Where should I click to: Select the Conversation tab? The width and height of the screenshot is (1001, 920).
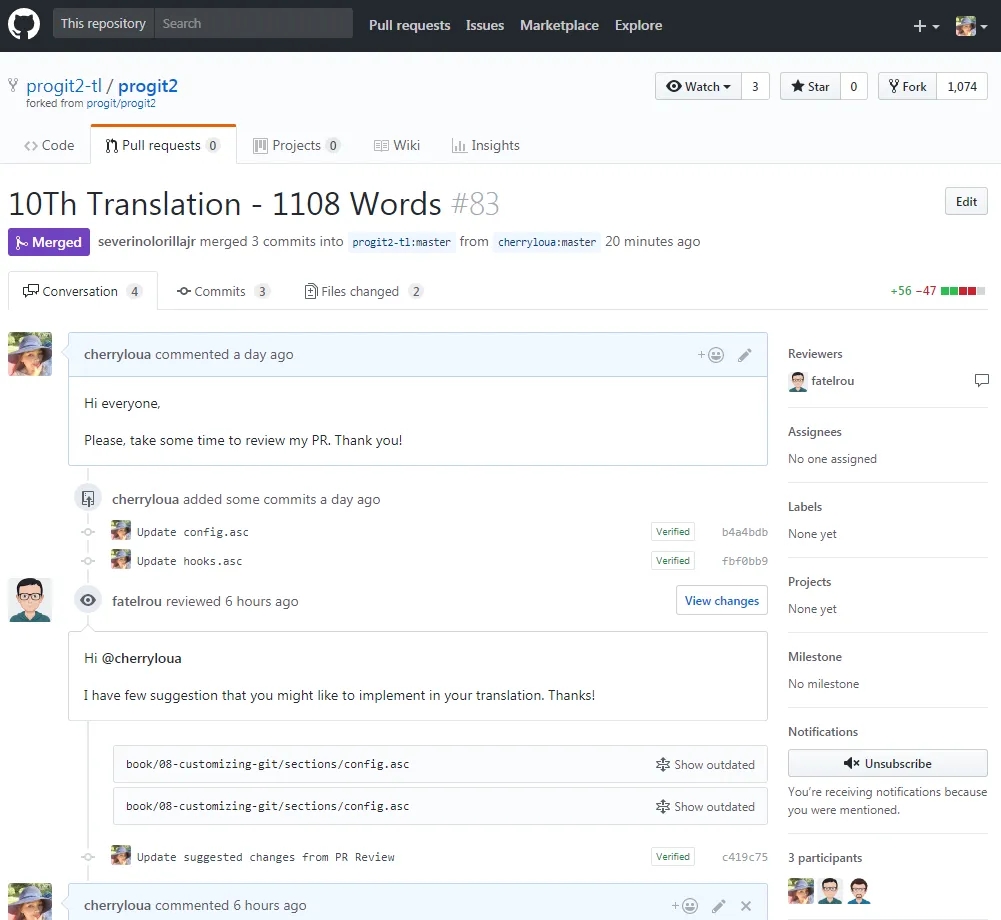pyautogui.click(x=82, y=291)
